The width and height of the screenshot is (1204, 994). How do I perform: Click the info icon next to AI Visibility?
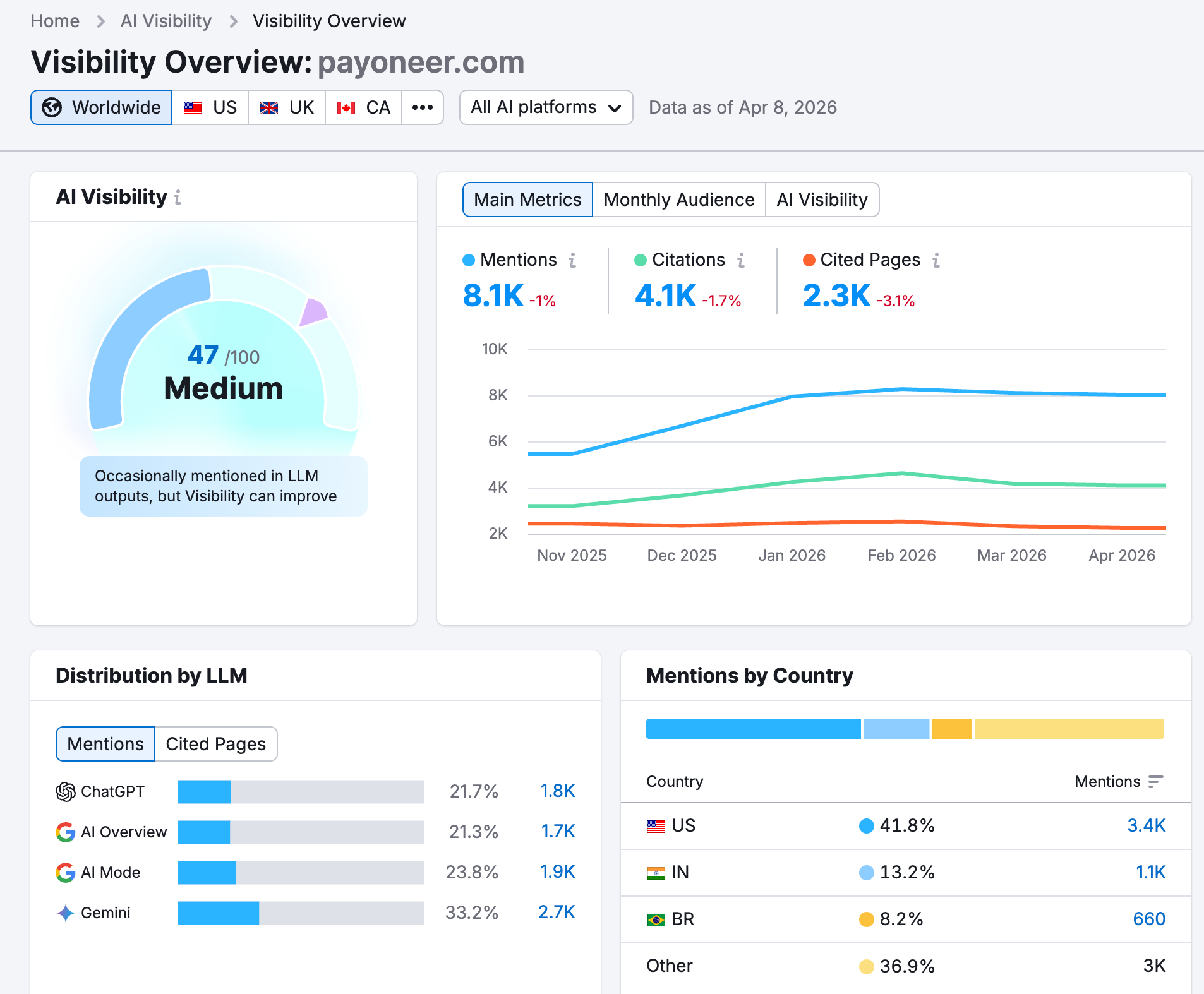click(179, 197)
